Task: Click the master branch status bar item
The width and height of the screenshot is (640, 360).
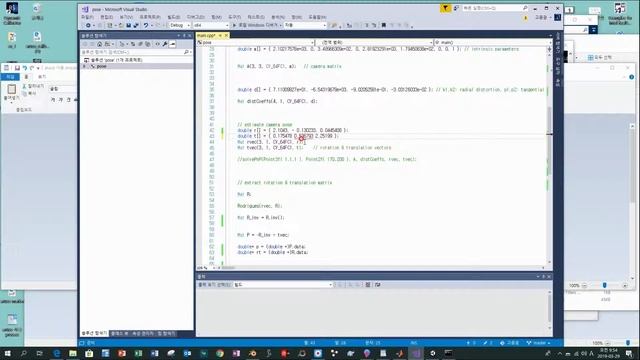Action: (x=539, y=343)
